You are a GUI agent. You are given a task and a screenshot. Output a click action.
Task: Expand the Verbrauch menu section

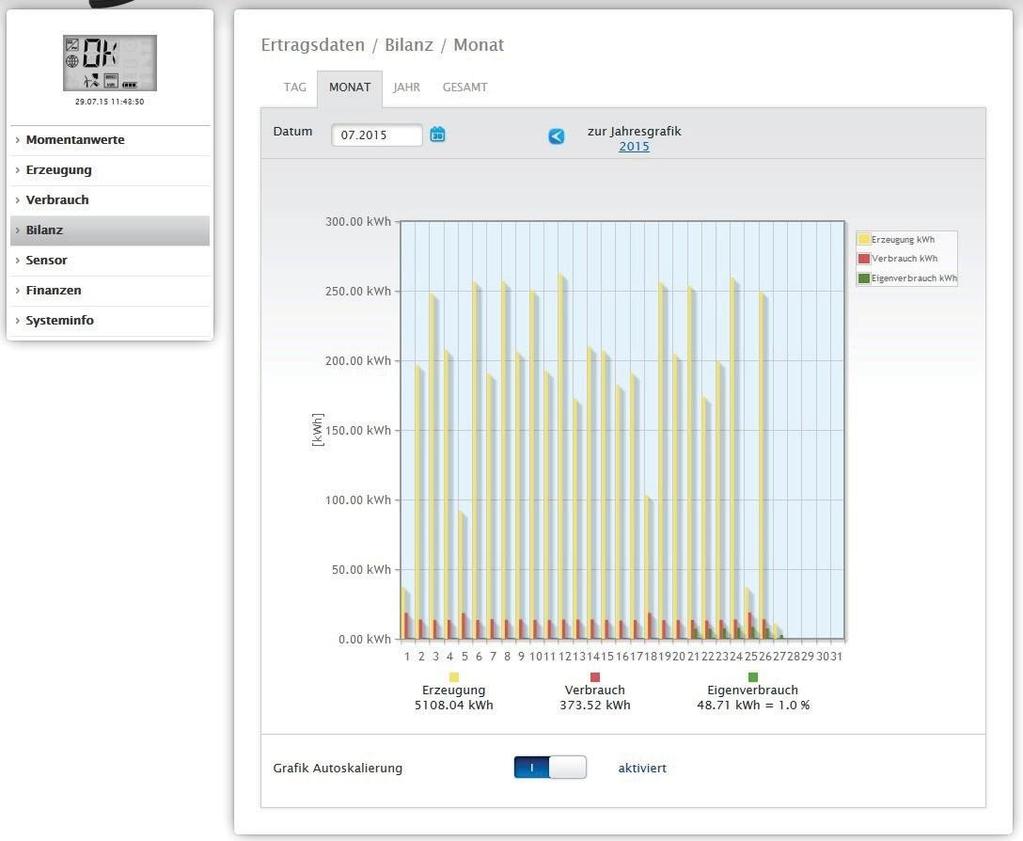tap(110, 200)
